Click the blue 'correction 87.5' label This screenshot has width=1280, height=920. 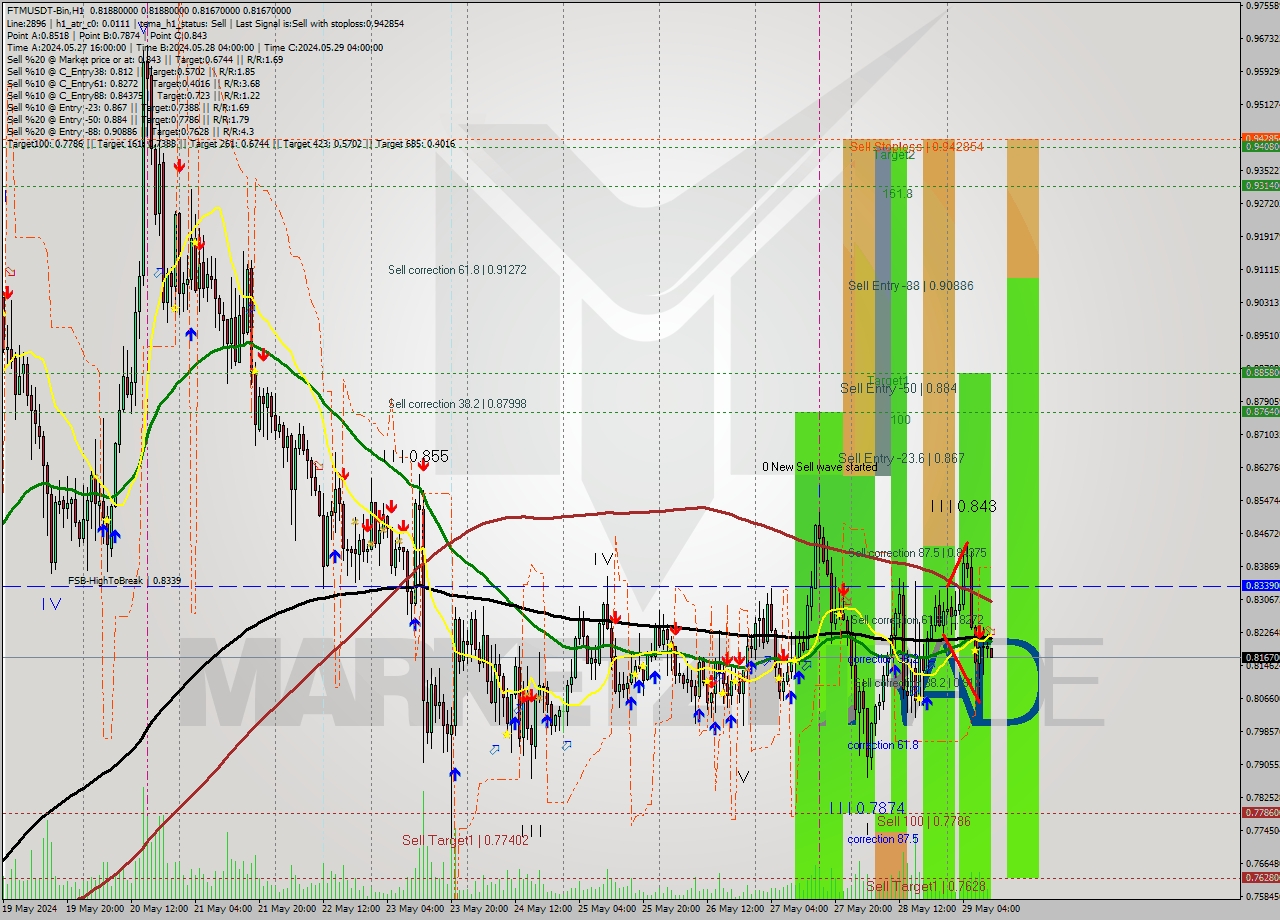882,839
